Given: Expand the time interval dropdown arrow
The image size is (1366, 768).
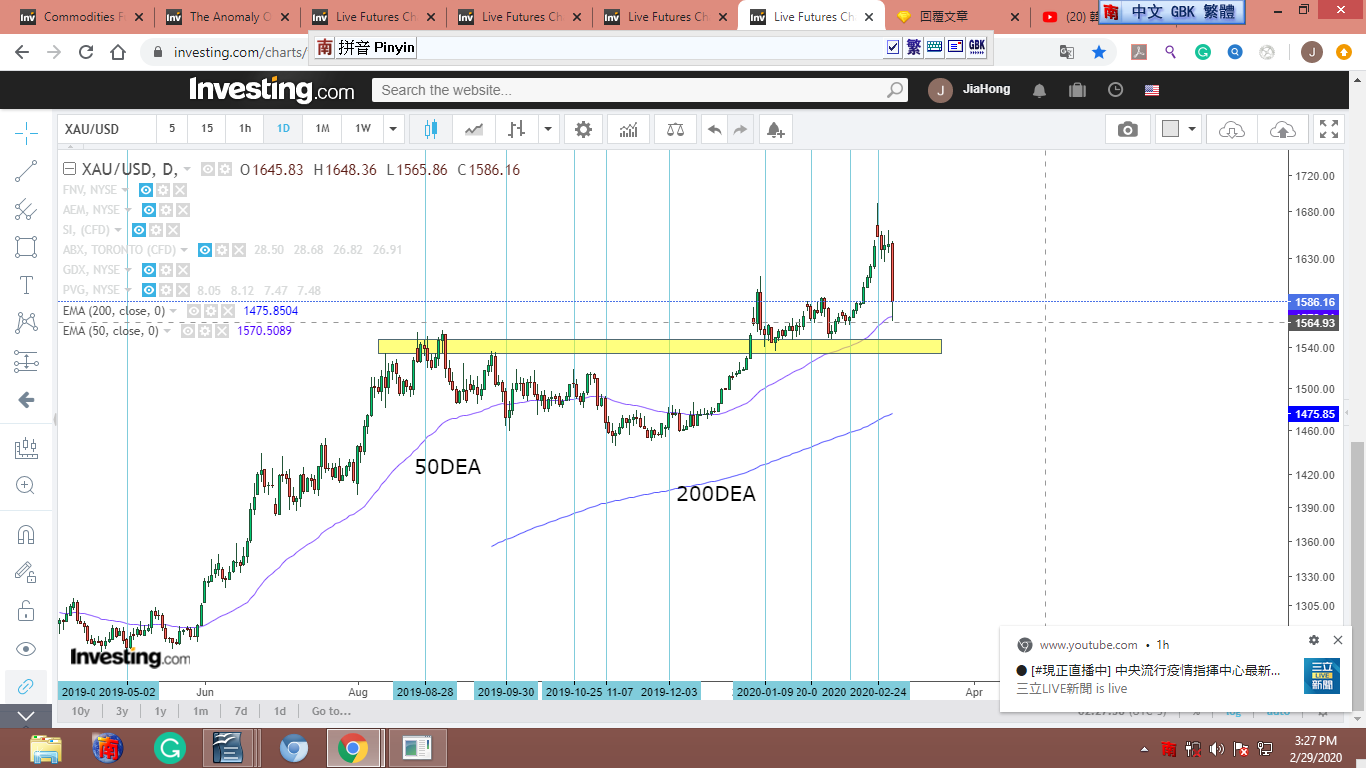Looking at the screenshot, I should click(394, 129).
